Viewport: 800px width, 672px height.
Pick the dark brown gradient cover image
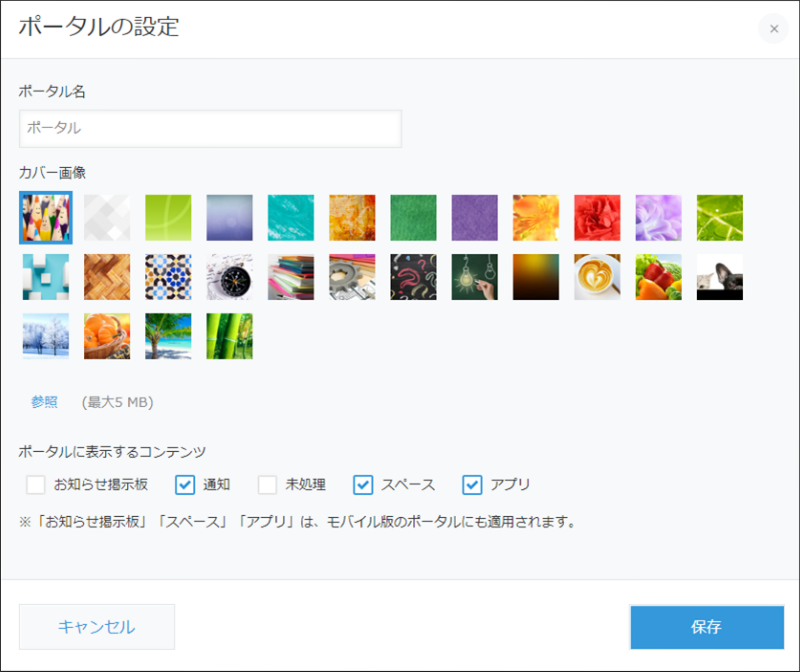point(536,277)
